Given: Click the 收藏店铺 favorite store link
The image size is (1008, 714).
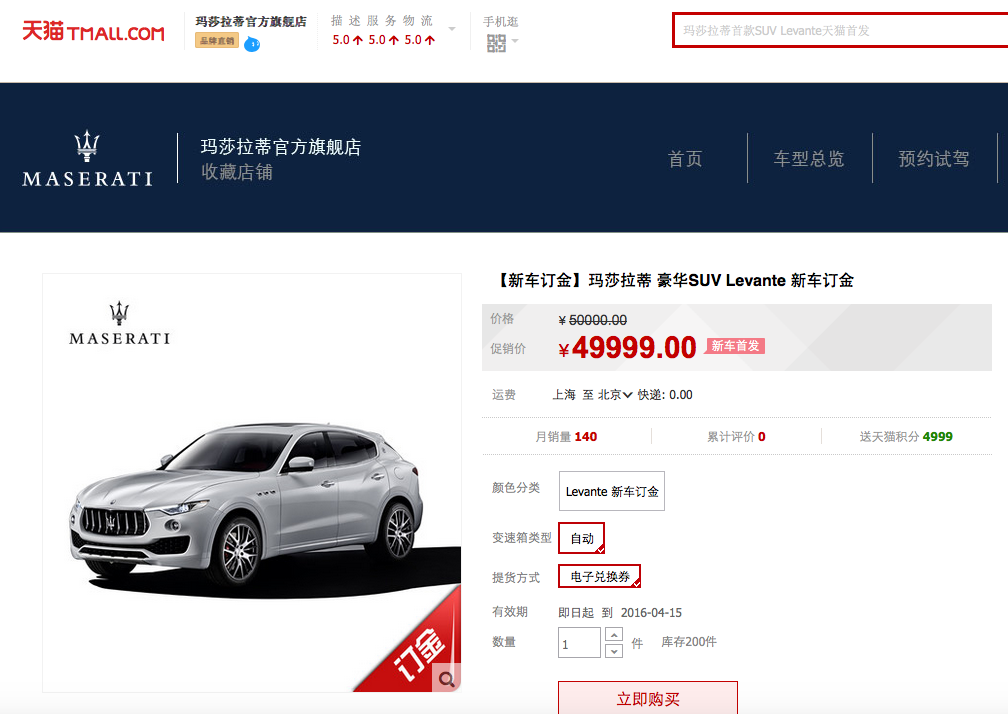Looking at the screenshot, I should 237,172.
